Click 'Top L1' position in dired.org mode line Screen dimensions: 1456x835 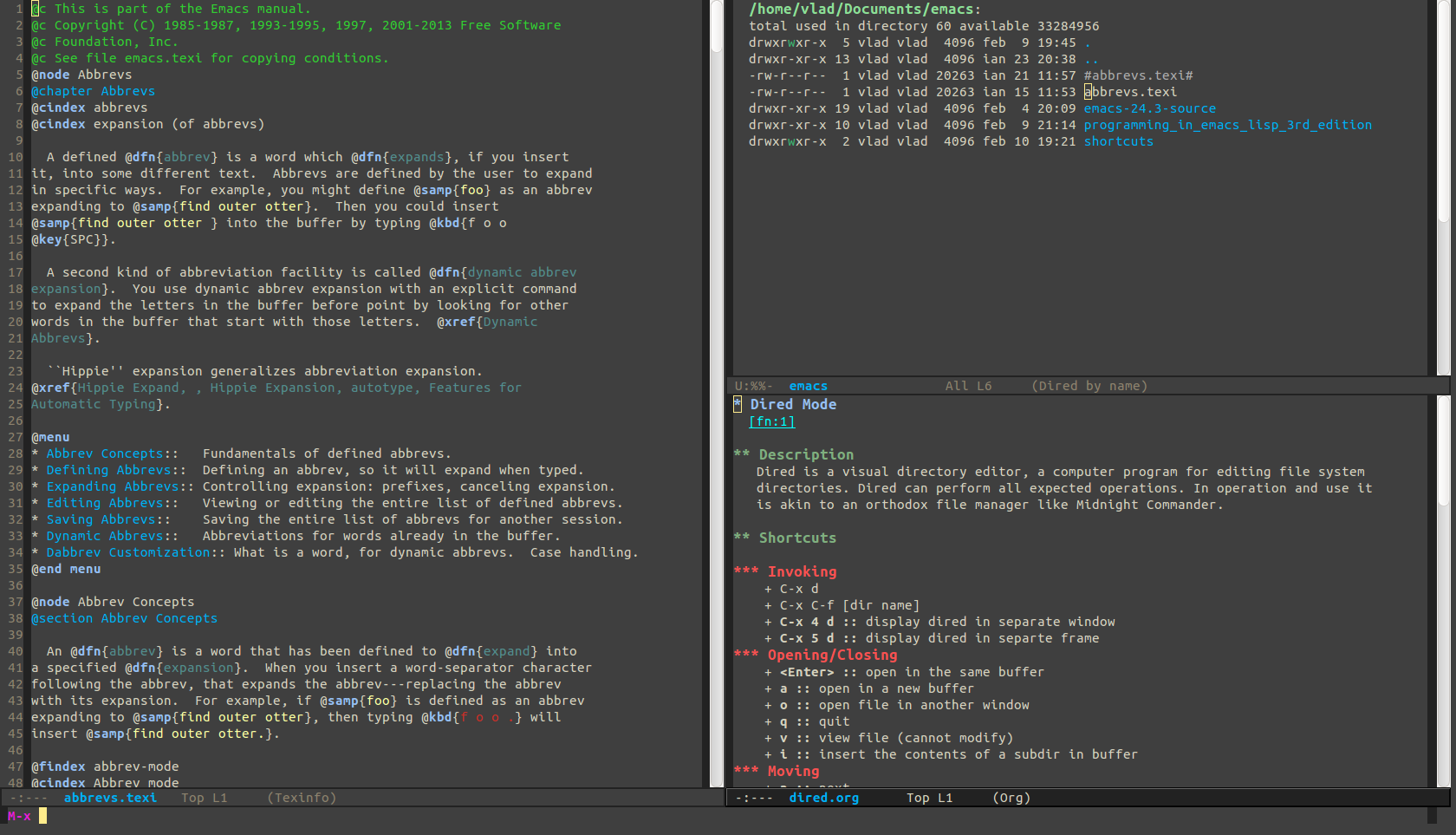tap(929, 798)
